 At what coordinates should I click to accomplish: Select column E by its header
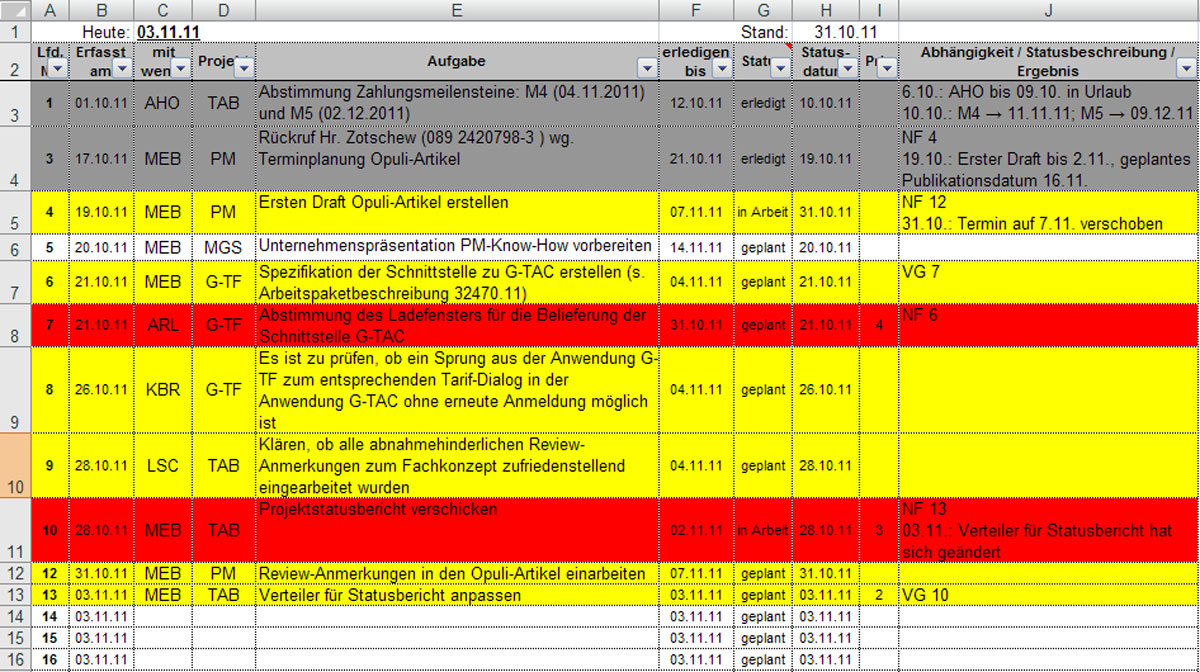pyautogui.click(x=456, y=10)
